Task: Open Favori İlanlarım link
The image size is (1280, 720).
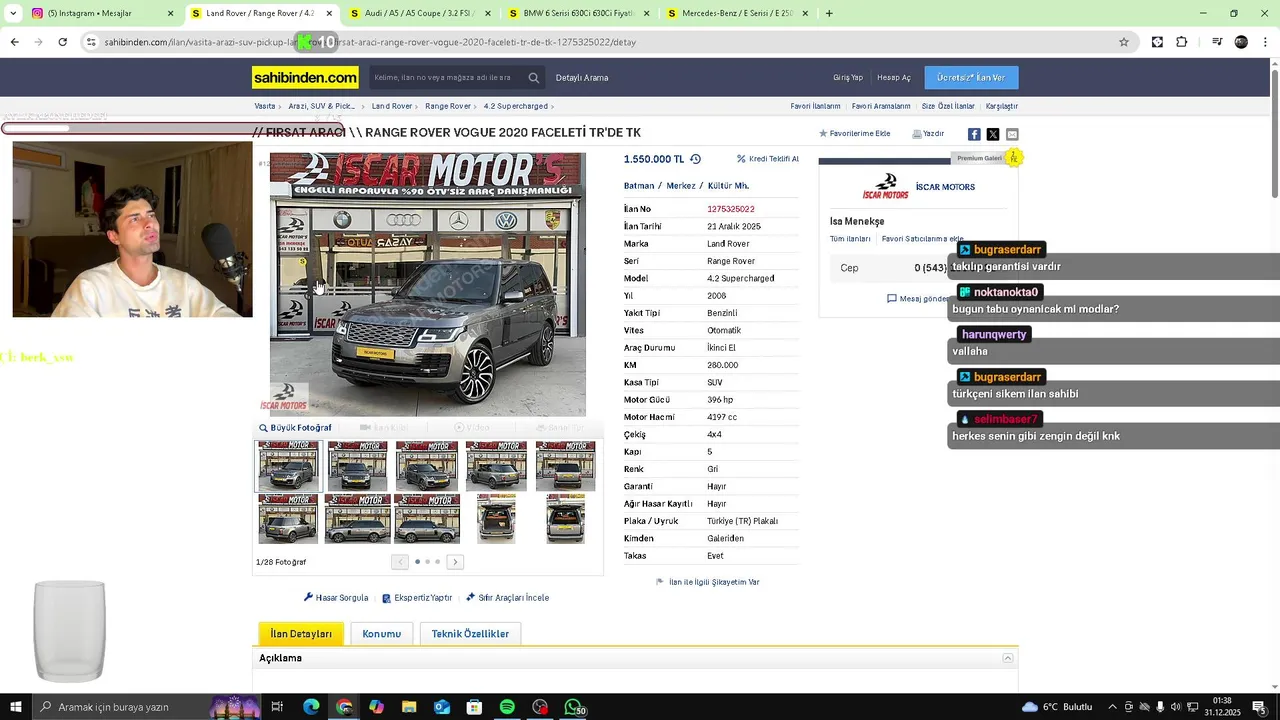Action: point(815,106)
